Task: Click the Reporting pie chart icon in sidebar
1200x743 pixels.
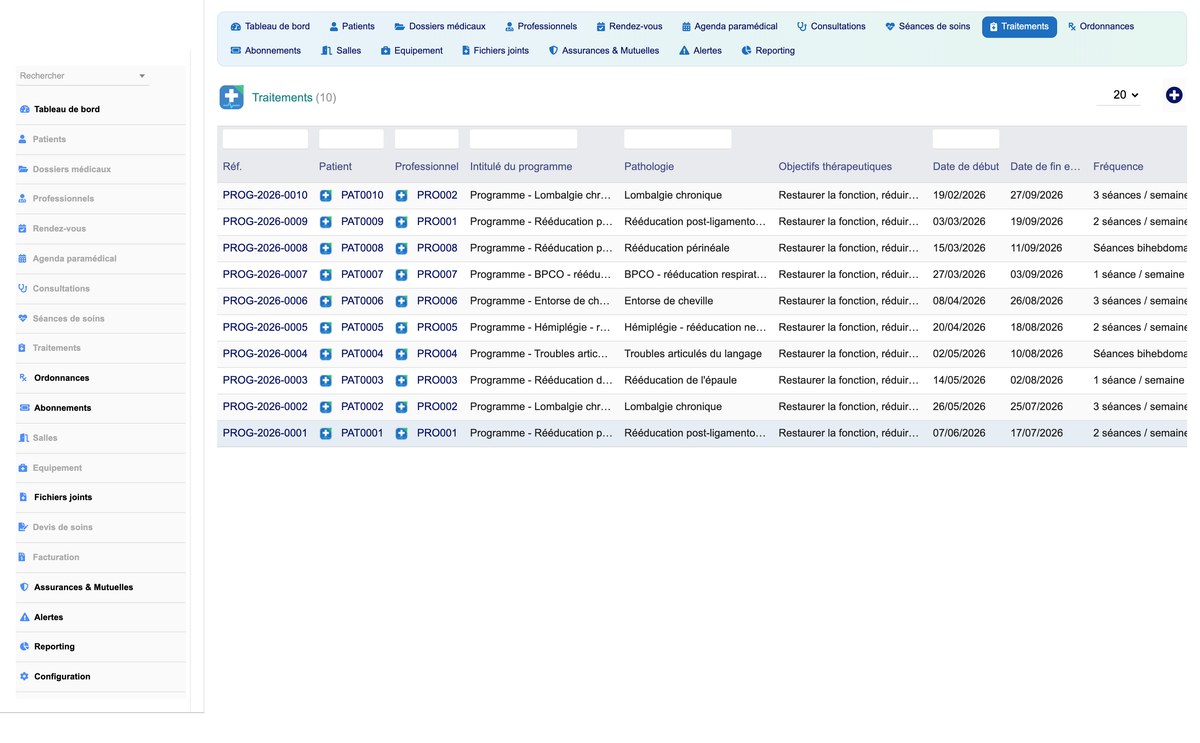Action: tap(24, 647)
